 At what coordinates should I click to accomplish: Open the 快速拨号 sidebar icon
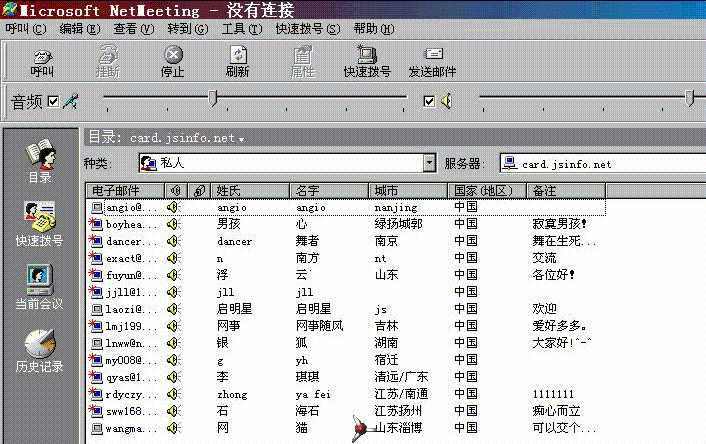(x=40, y=224)
